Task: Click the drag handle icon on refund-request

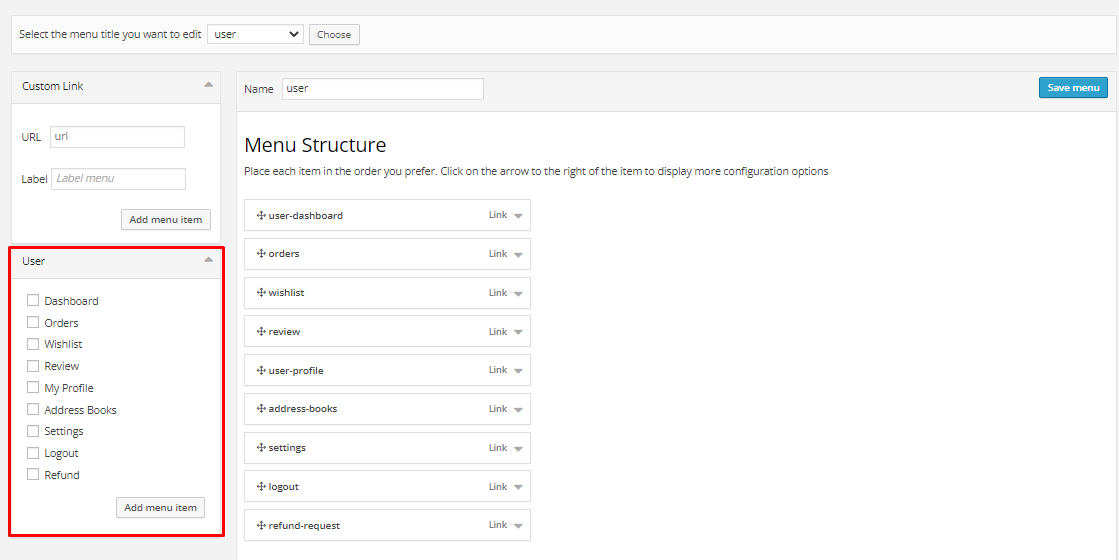Action: [261, 525]
